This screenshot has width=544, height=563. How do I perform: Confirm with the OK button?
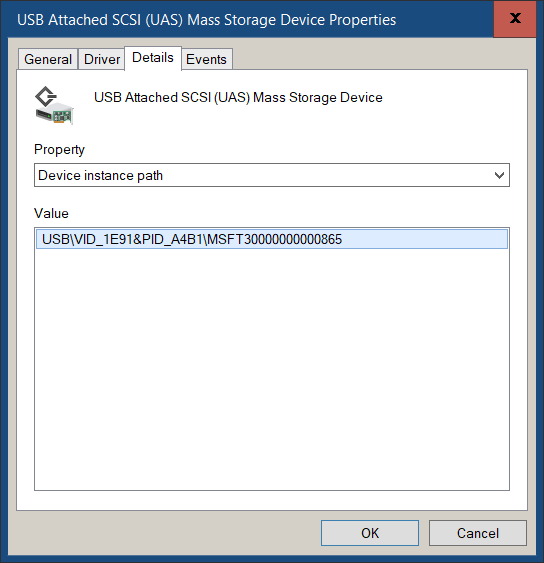(x=370, y=533)
